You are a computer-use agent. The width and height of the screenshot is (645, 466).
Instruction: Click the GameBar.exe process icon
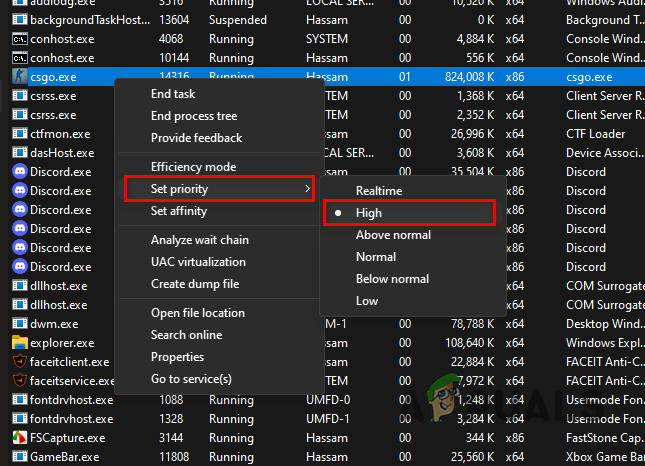point(20,457)
